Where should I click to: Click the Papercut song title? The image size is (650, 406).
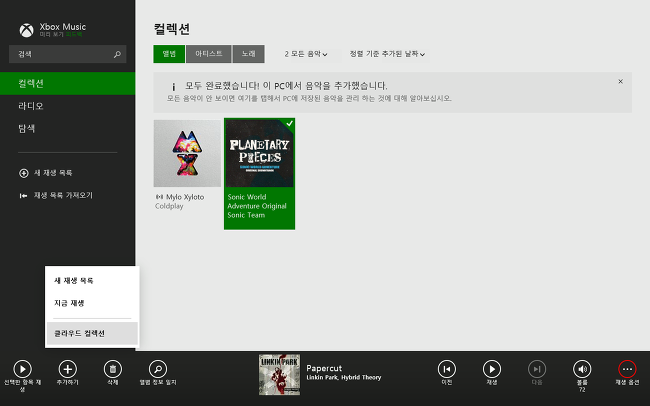(324, 368)
